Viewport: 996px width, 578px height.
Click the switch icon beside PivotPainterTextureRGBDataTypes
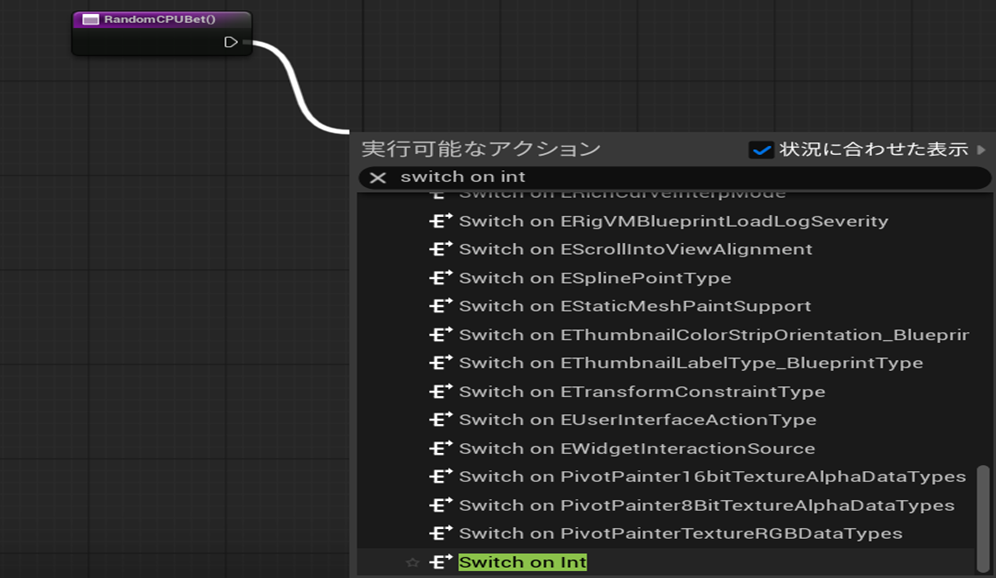438,534
